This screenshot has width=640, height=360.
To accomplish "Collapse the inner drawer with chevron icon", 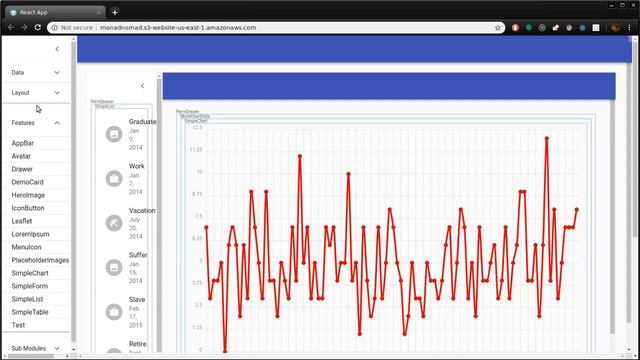I will (142, 86).
